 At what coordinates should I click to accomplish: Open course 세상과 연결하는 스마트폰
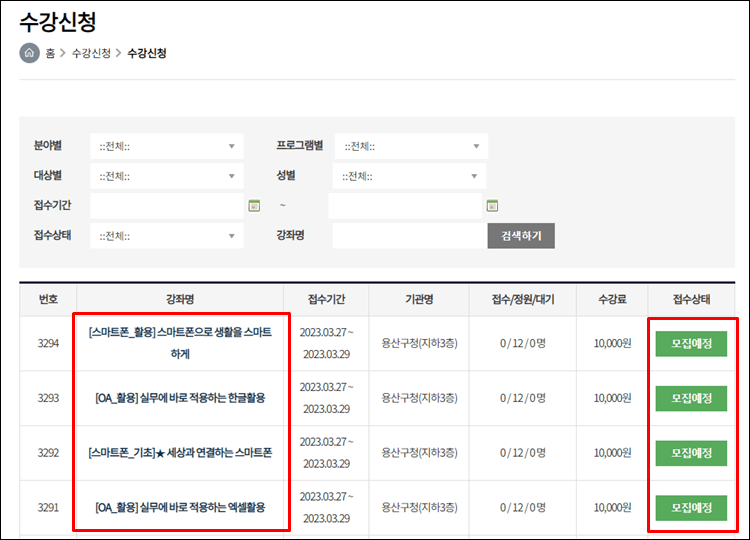click(180, 452)
